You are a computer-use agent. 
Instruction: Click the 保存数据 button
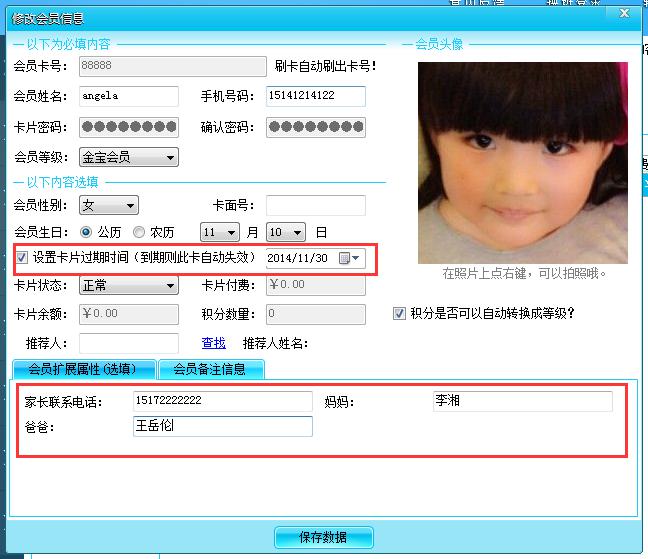coord(323,537)
